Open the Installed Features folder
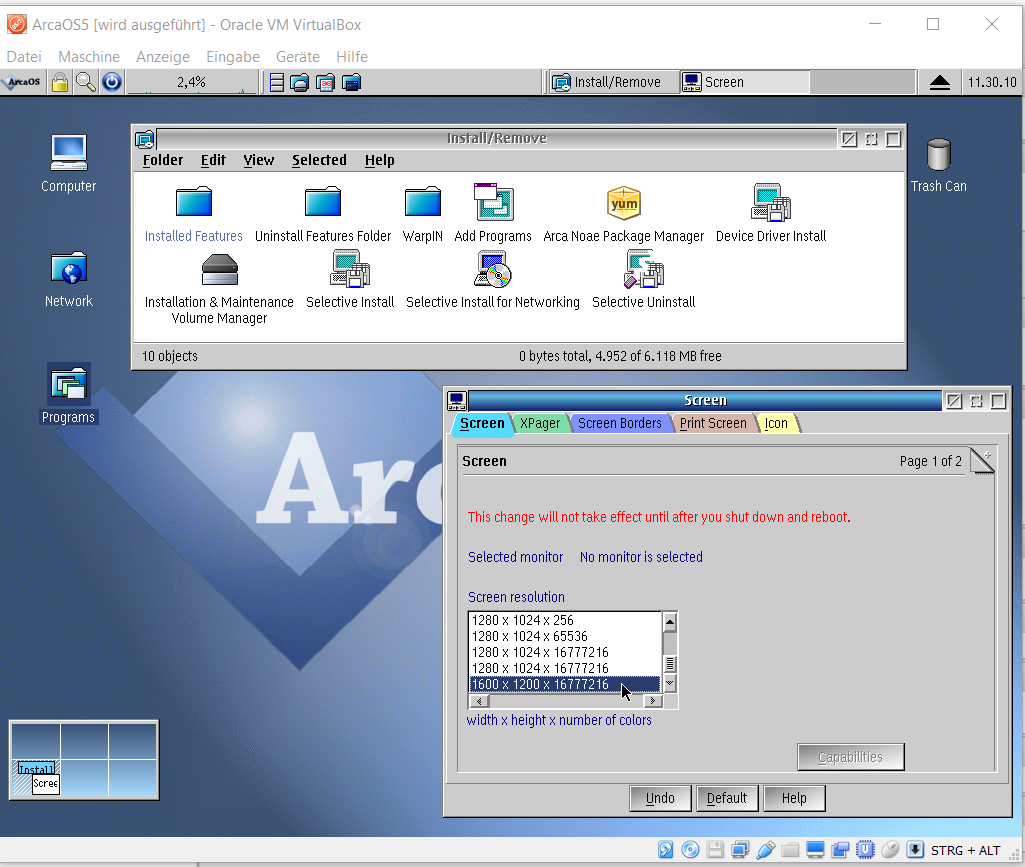Viewport: 1025px width, 867px height. (193, 202)
